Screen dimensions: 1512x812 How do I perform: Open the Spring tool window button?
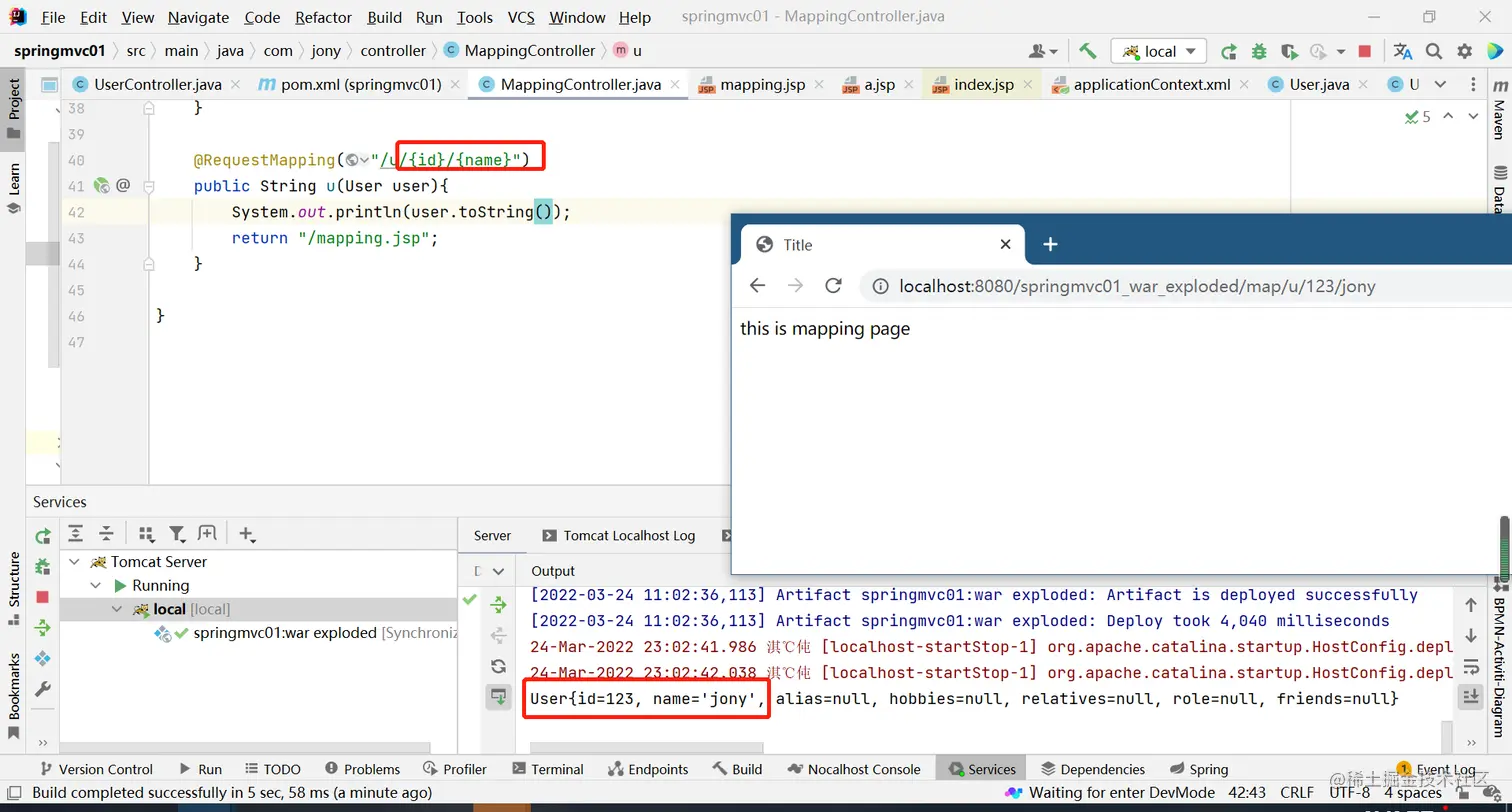pos(1198,769)
